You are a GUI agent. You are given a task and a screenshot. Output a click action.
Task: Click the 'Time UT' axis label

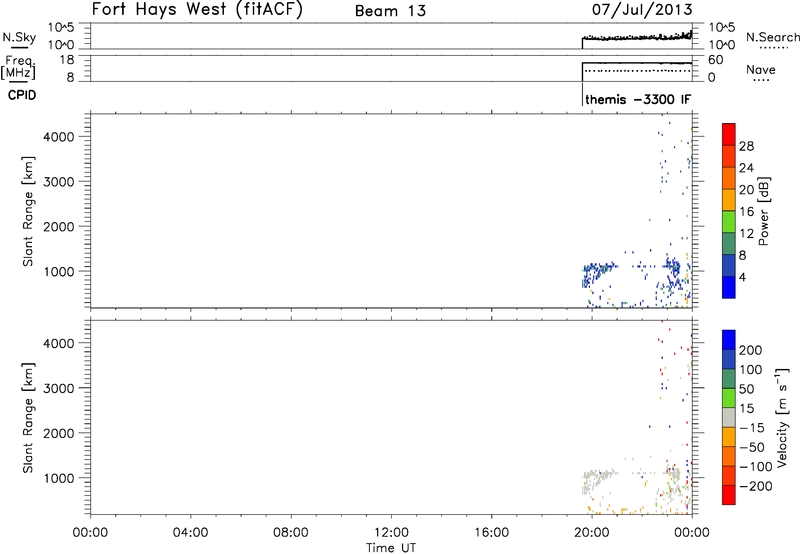click(391, 548)
